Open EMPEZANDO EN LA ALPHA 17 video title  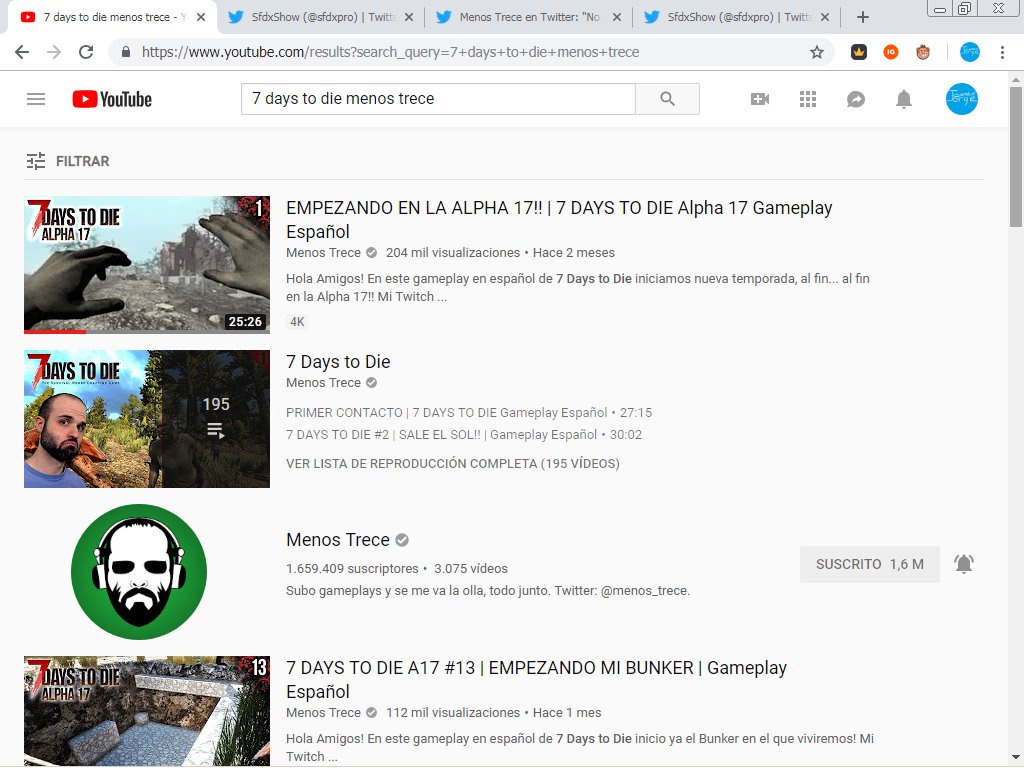[559, 219]
